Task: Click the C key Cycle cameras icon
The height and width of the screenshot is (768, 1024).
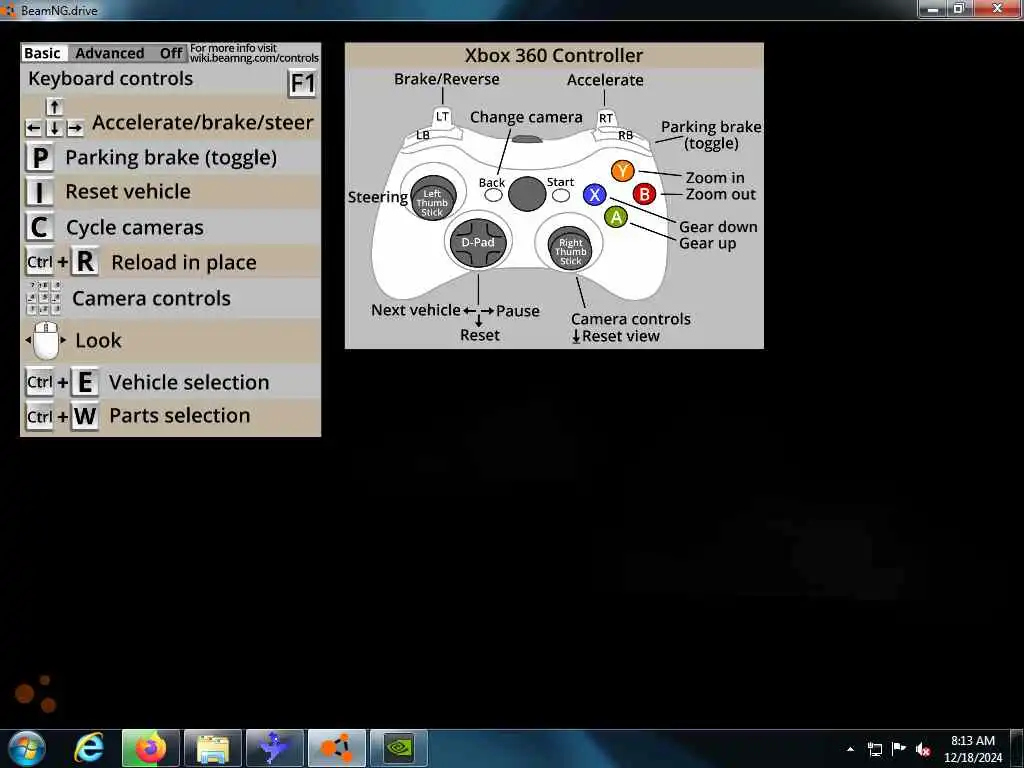Action: pos(40,227)
